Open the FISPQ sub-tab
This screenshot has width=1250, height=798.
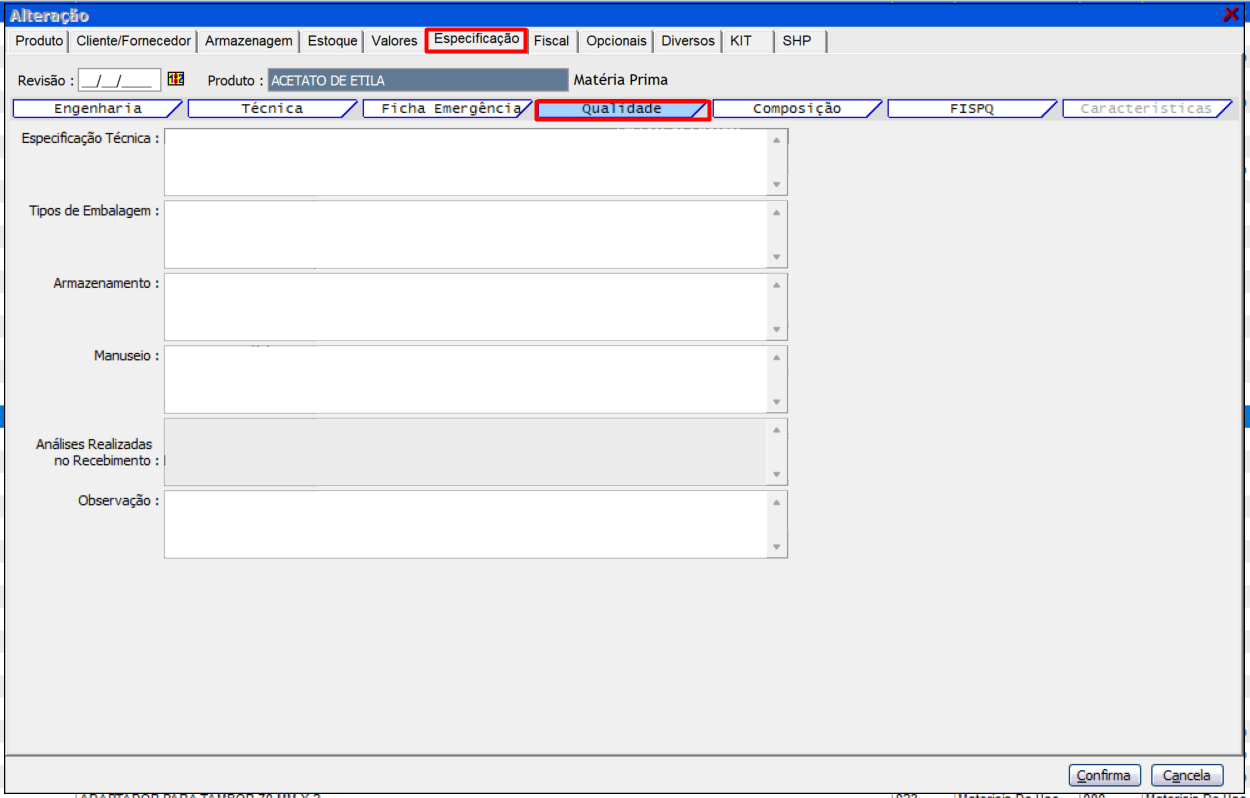point(971,109)
